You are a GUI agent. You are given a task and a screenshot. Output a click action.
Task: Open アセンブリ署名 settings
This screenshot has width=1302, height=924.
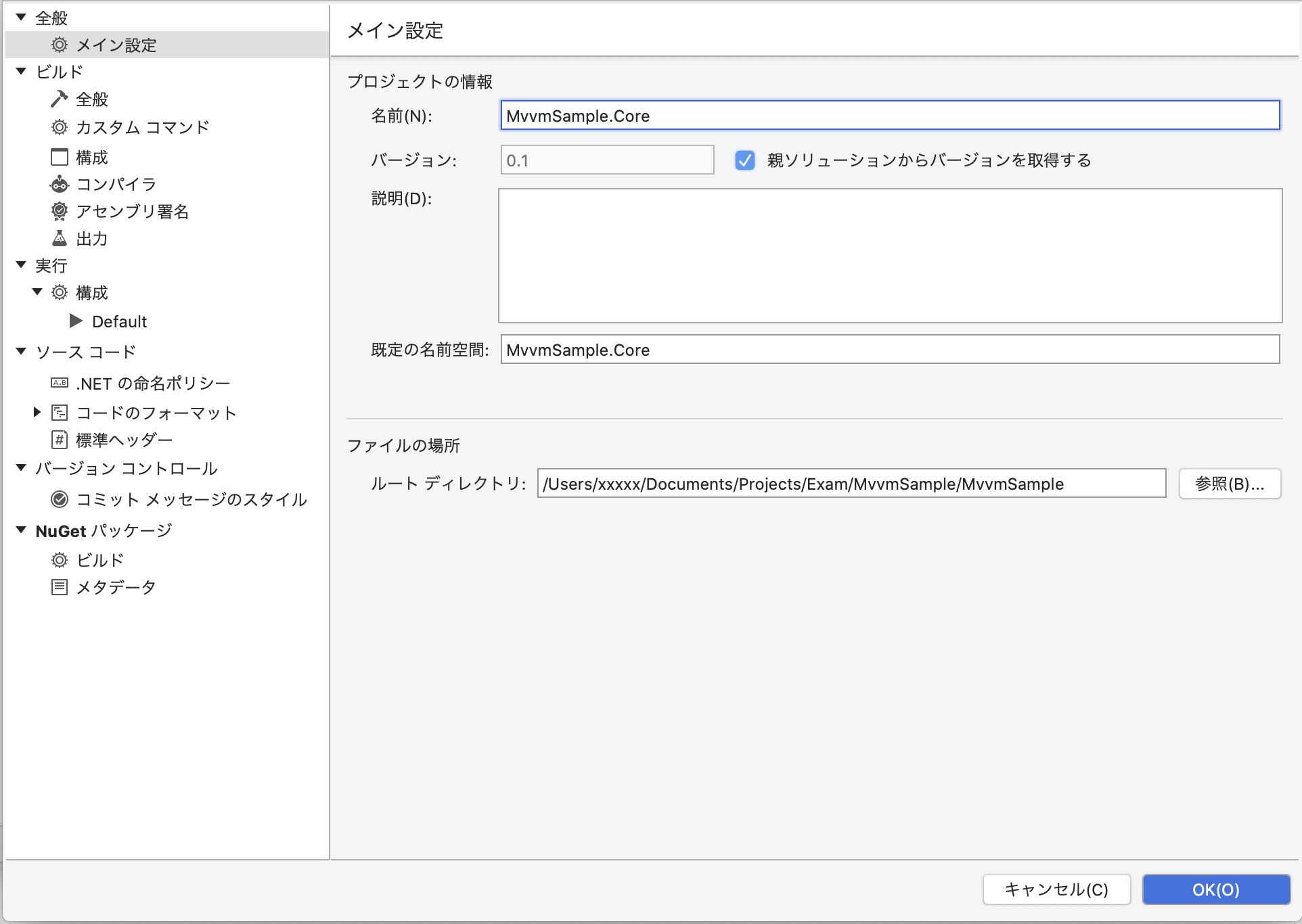(133, 211)
